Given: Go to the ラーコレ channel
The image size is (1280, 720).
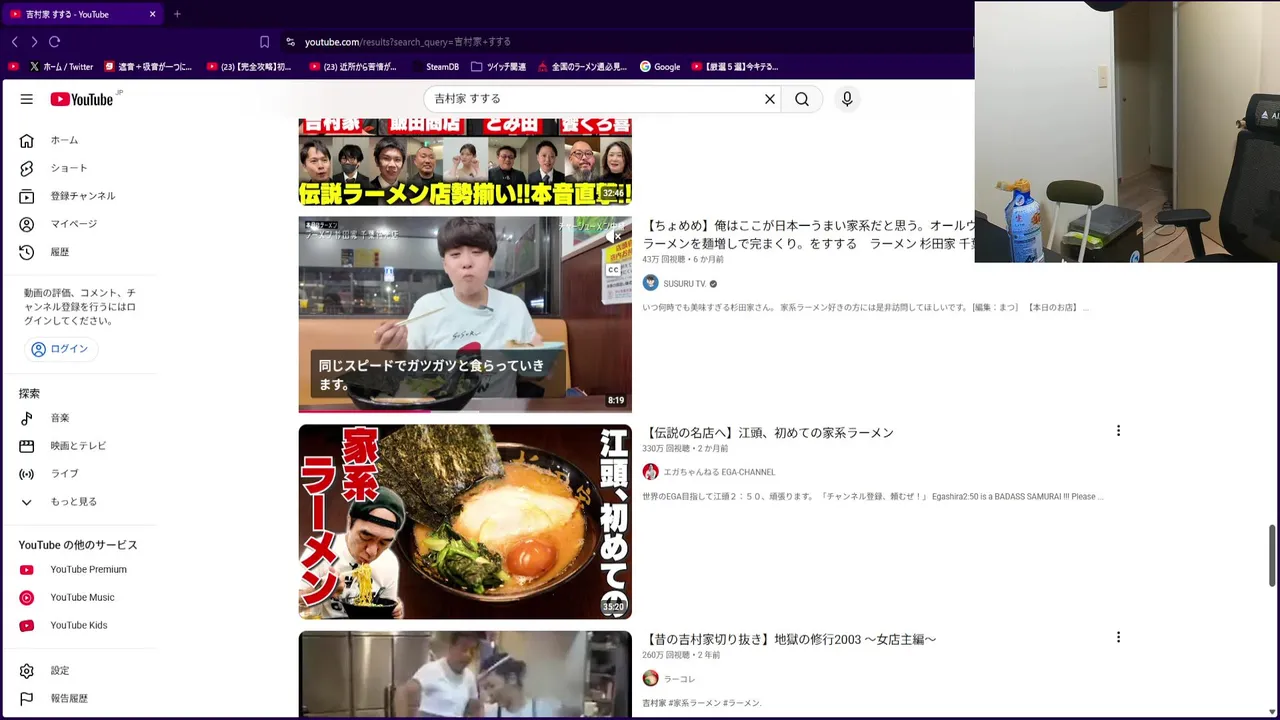Looking at the screenshot, I should (679, 679).
